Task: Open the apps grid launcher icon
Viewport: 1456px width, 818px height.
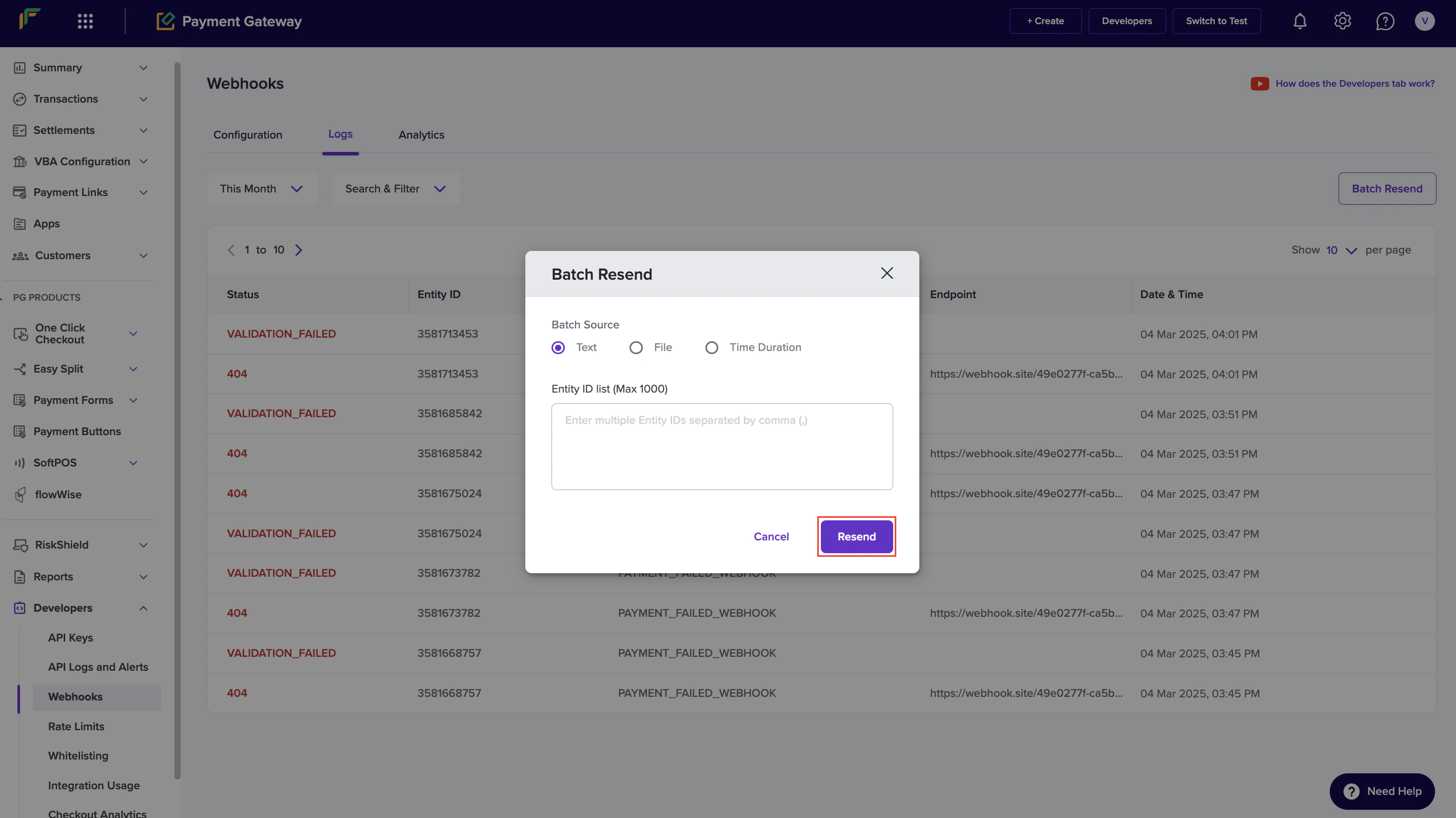Action: pos(85,21)
